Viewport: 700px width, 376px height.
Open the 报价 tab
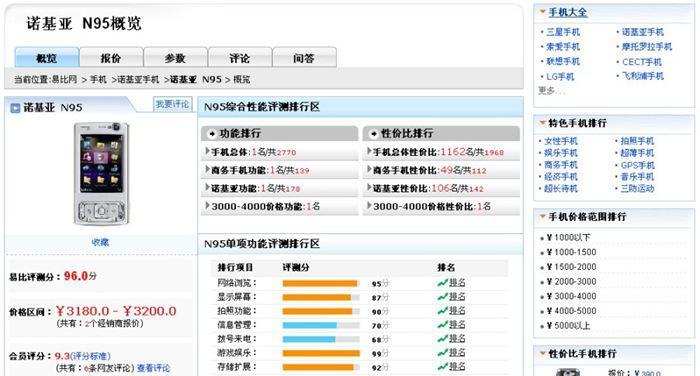tap(111, 58)
